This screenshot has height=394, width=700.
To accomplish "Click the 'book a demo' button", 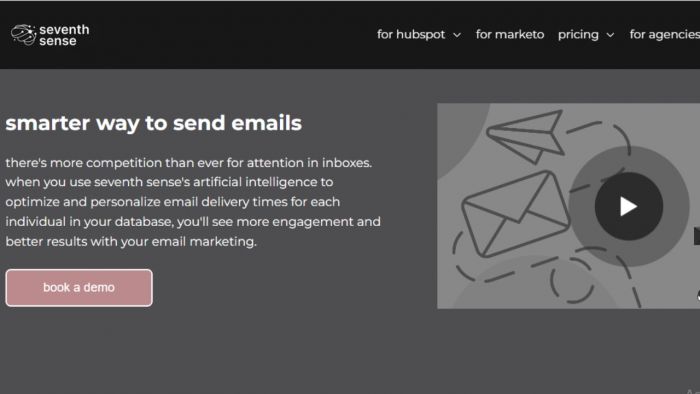I will (79, 287).
